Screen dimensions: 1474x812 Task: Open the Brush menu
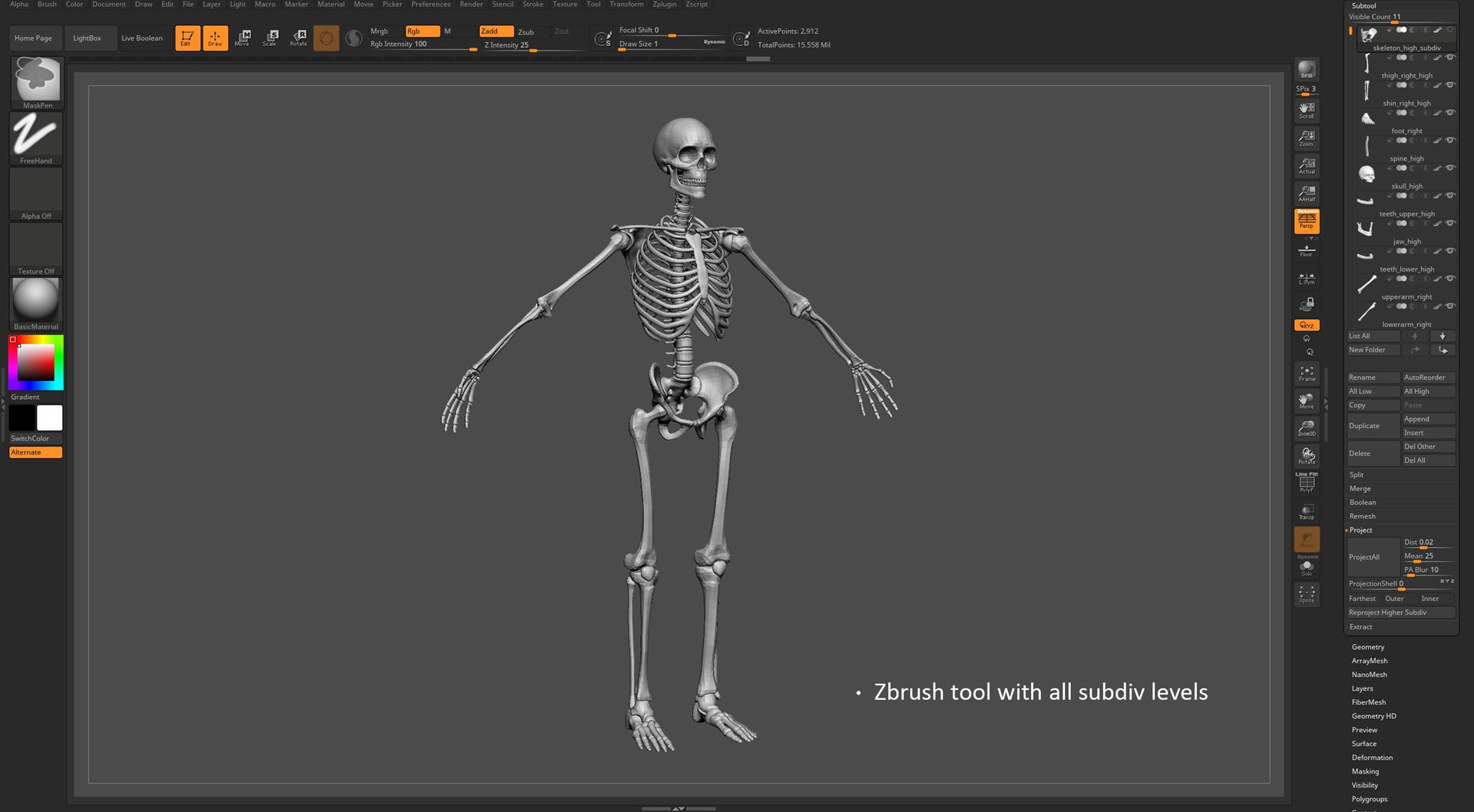[47, 5]
